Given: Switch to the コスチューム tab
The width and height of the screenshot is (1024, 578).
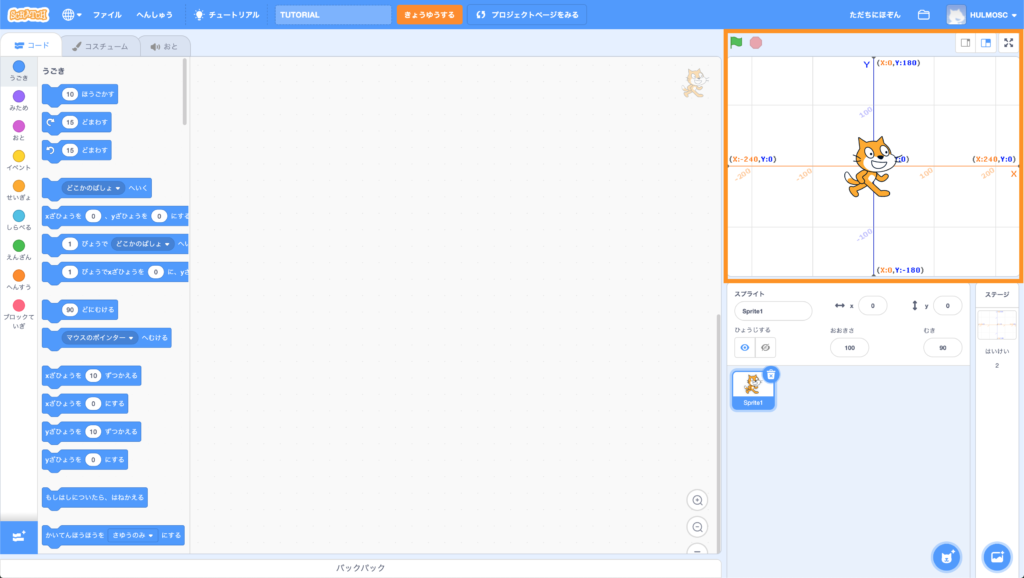Looking at the screenshot, I should pyautogui.click(x=98, y=46).
